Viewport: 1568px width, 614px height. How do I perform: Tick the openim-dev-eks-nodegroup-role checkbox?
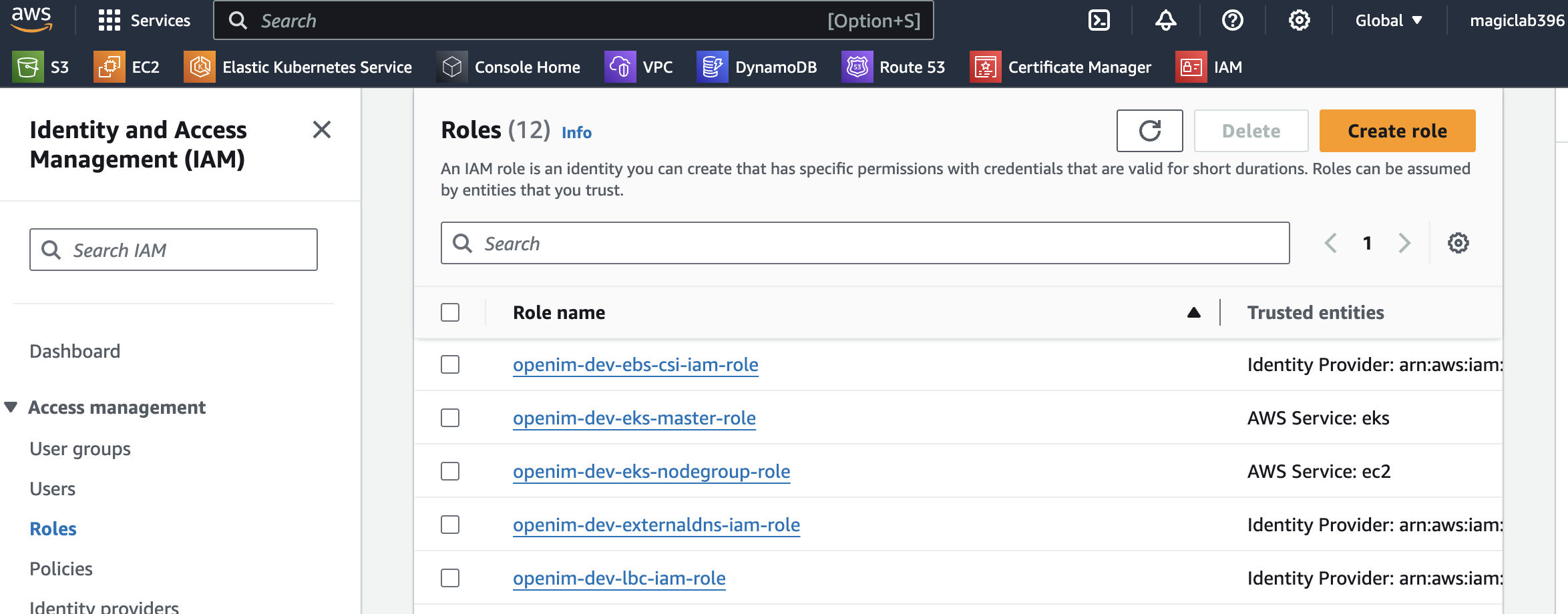pyautogui.click(x=450, y=471)
